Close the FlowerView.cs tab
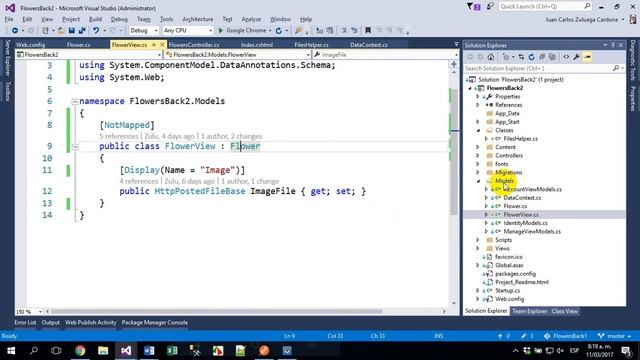The image size is (640, 360). [162, 45]
